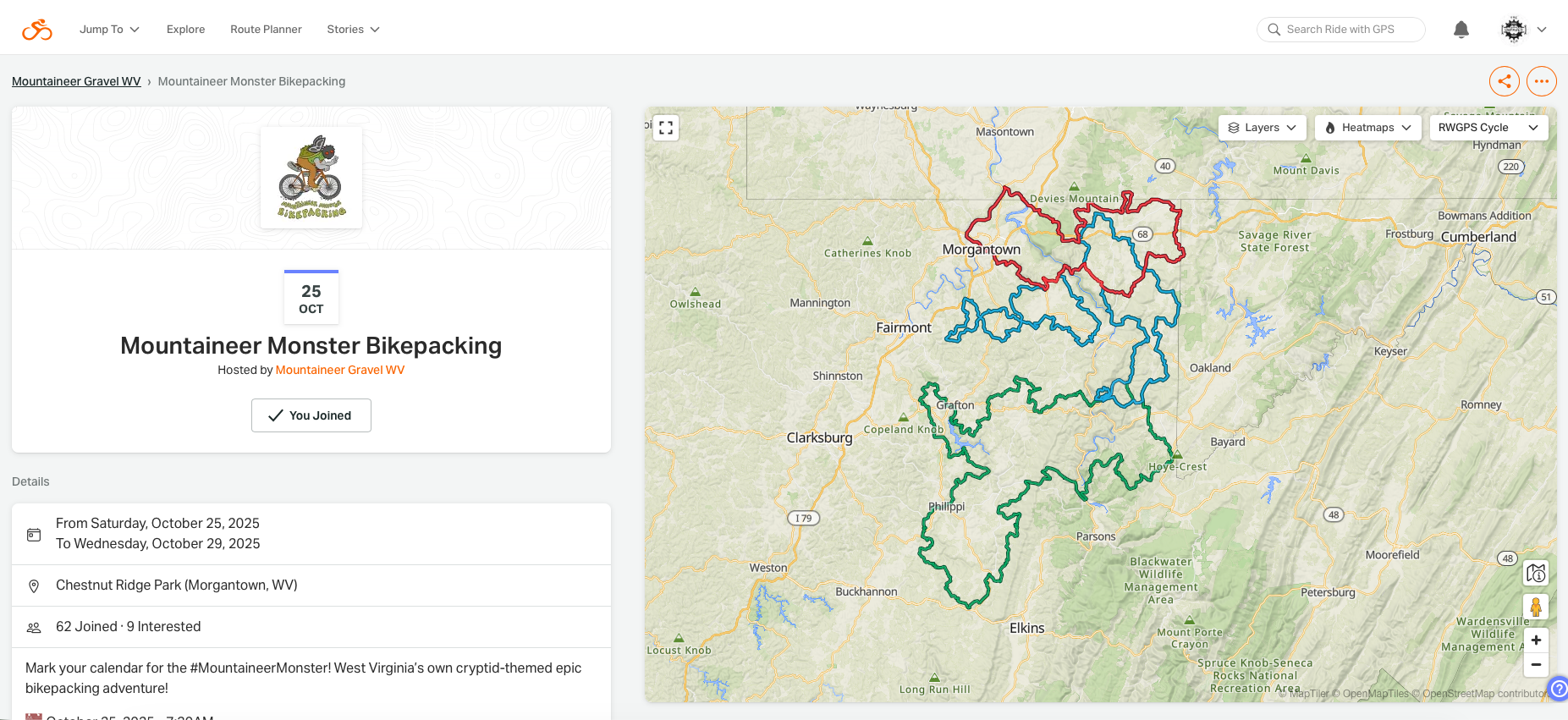
Task: Expand the Heatmaps dropdown
Action: 1367,128
